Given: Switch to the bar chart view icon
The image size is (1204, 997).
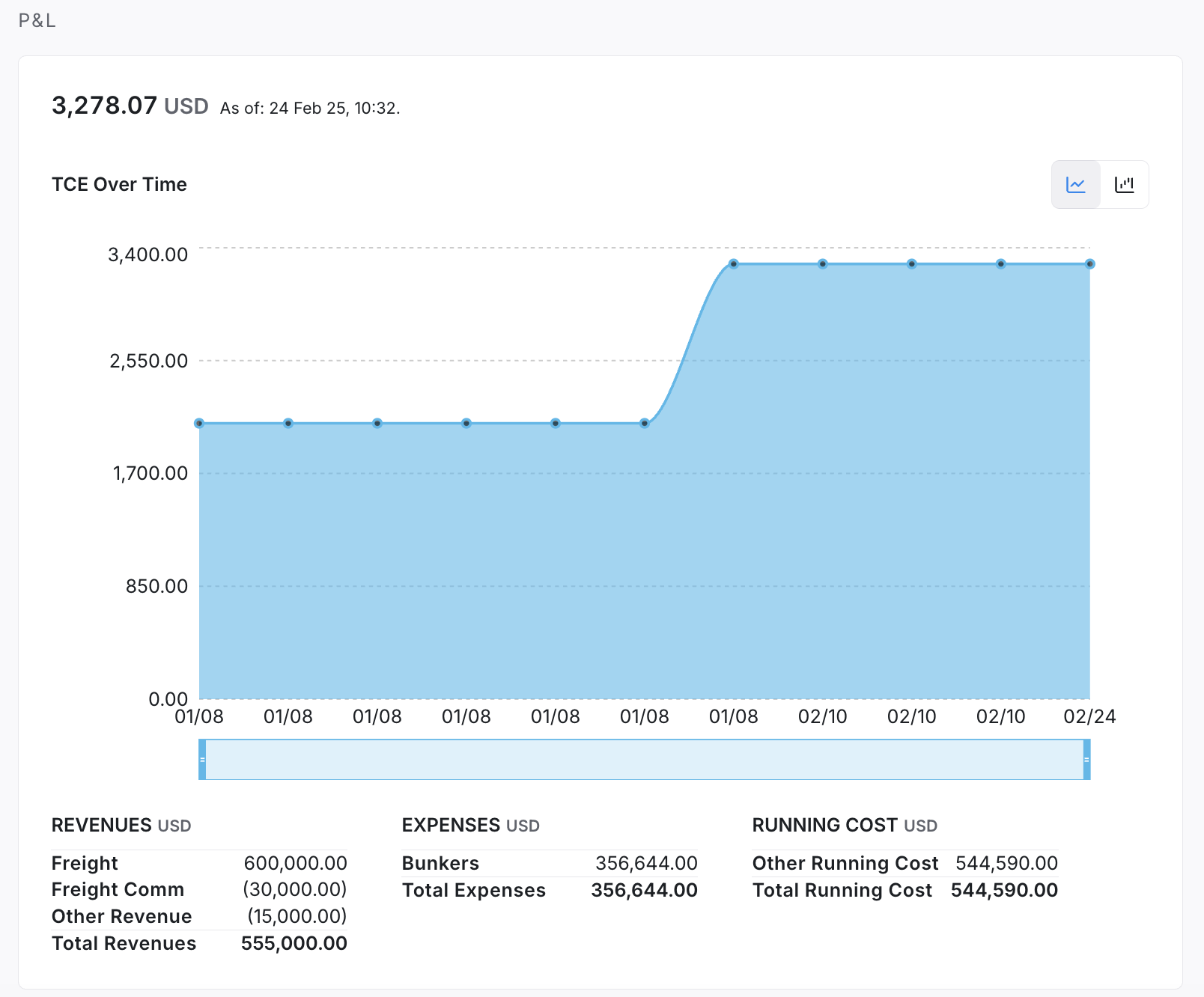Looking at the screenshot, I should point(1124,185).
